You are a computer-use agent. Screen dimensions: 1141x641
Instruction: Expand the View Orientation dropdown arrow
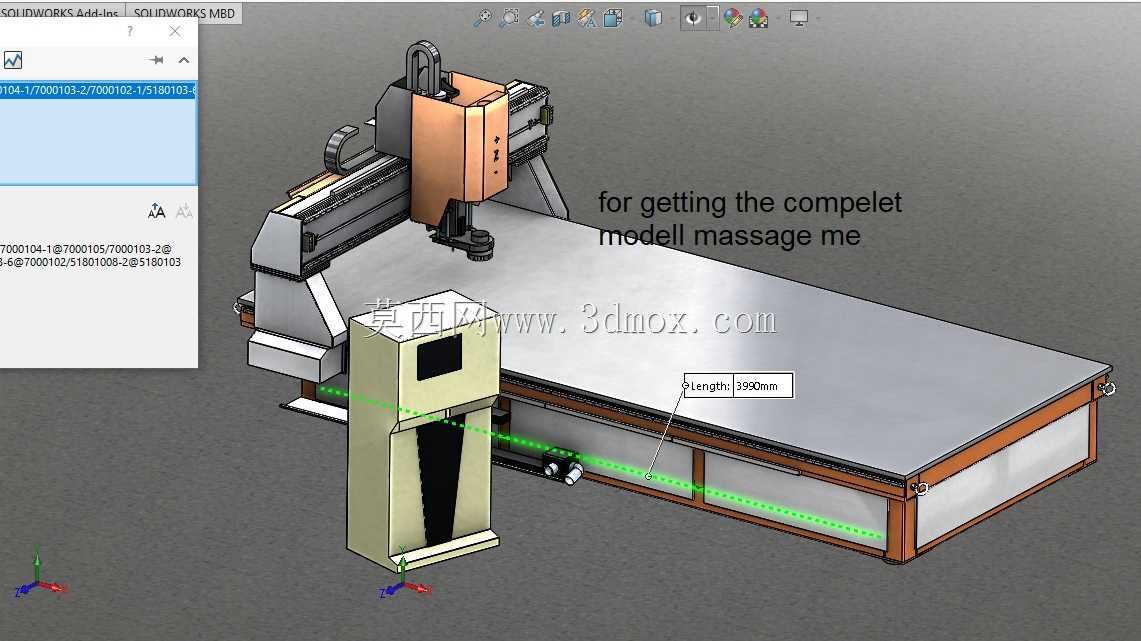click(x=632, y=18)
